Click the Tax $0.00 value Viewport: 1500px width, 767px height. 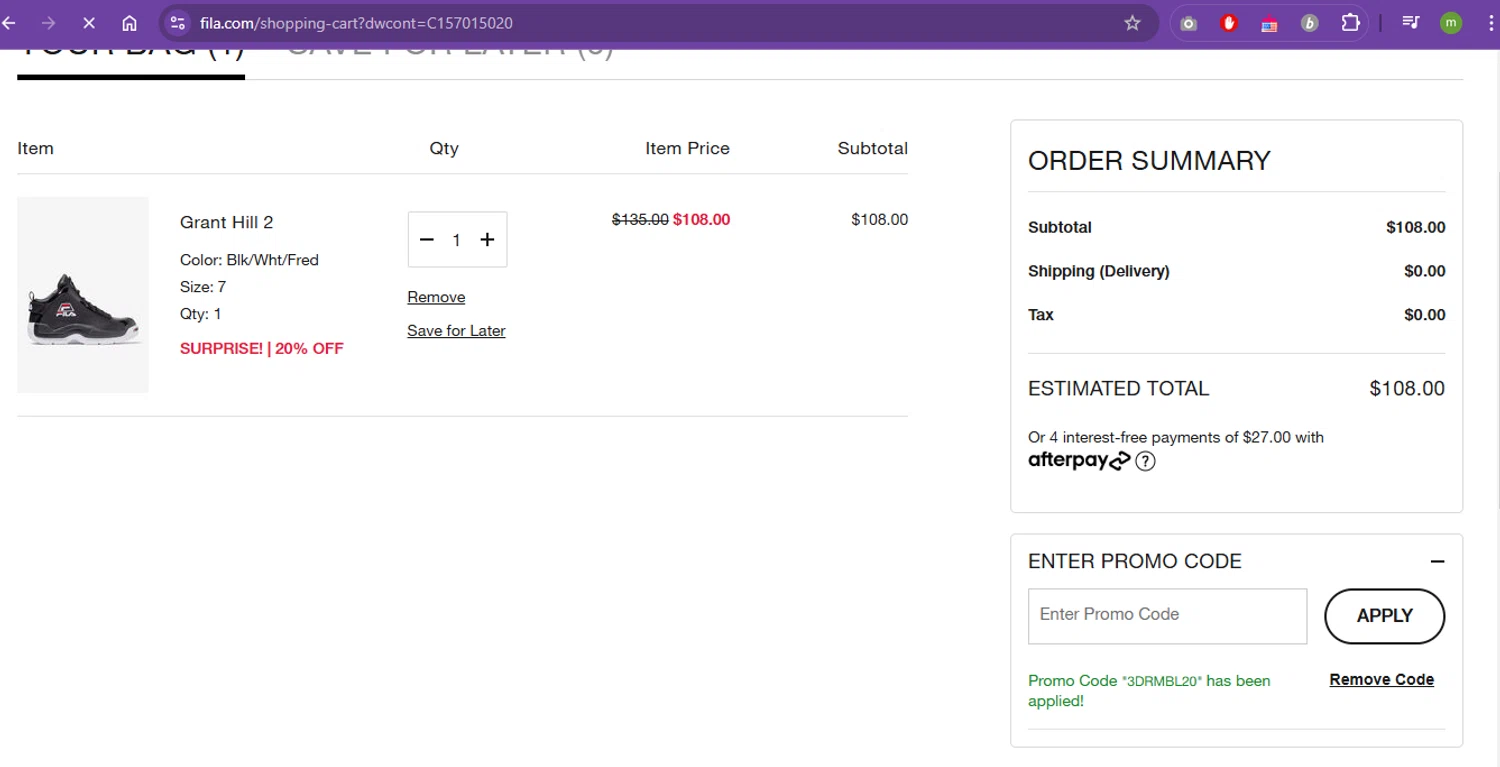click(1424, 315)
